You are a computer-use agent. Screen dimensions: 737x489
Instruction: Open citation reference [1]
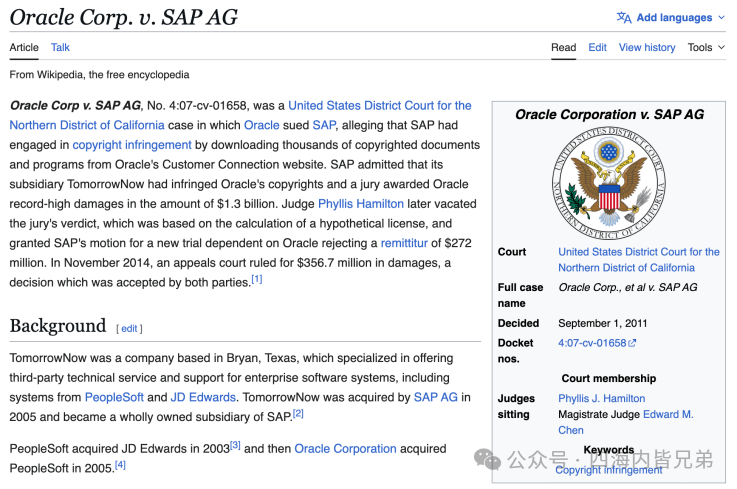click(257, 279)
